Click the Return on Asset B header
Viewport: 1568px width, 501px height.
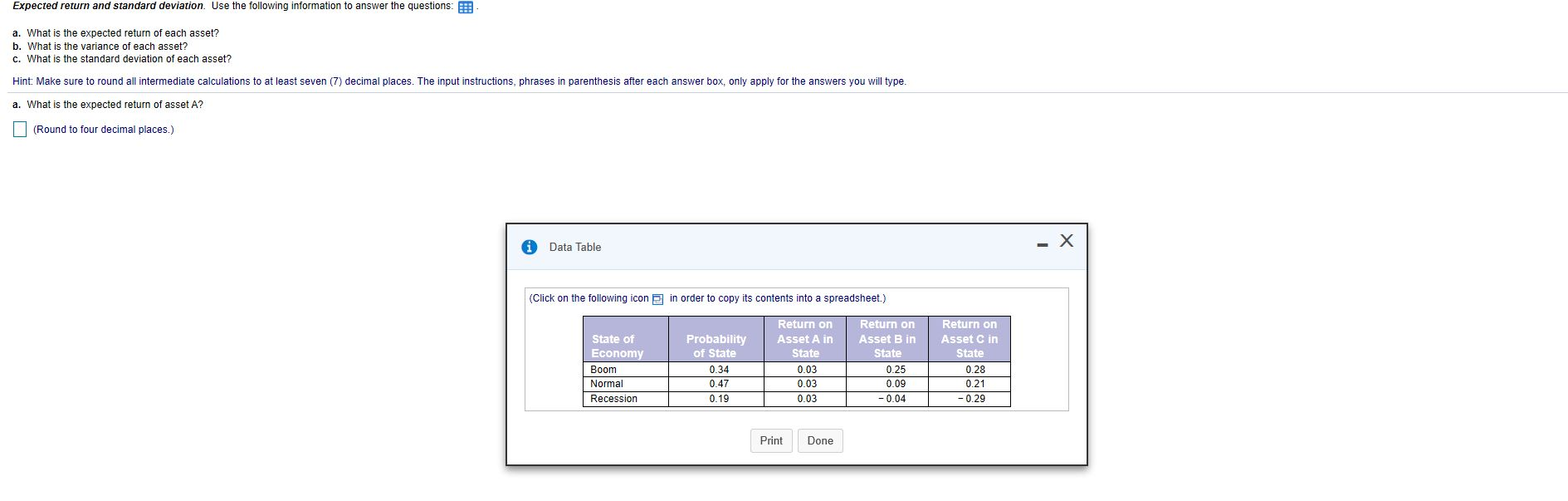887,339
